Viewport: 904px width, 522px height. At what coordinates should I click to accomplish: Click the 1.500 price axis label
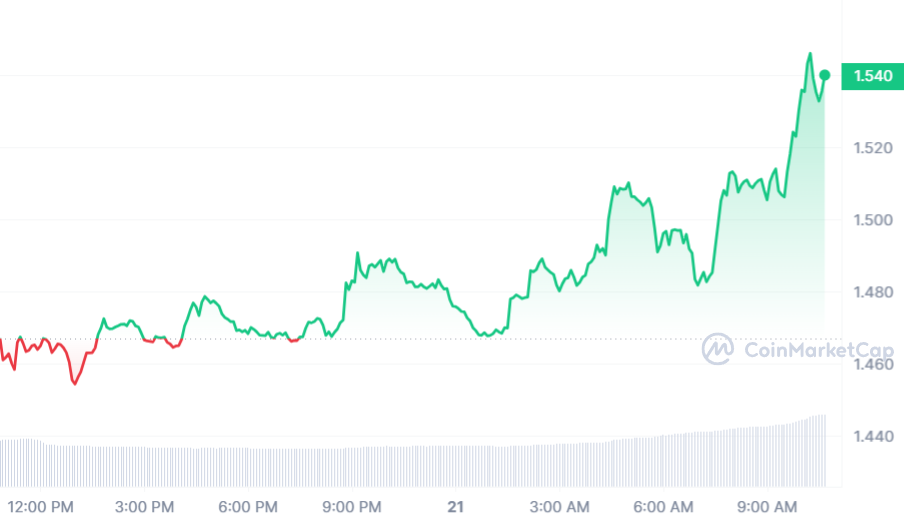873,220
